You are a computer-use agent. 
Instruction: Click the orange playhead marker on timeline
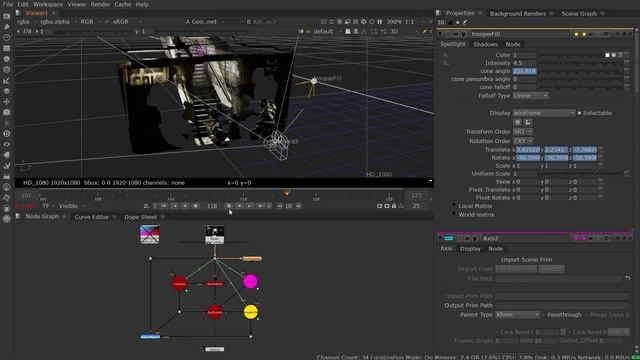(287, 192)
